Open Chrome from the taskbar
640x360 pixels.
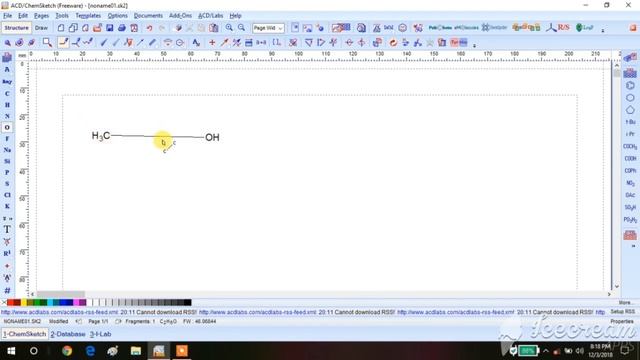(x=67, y=351)
